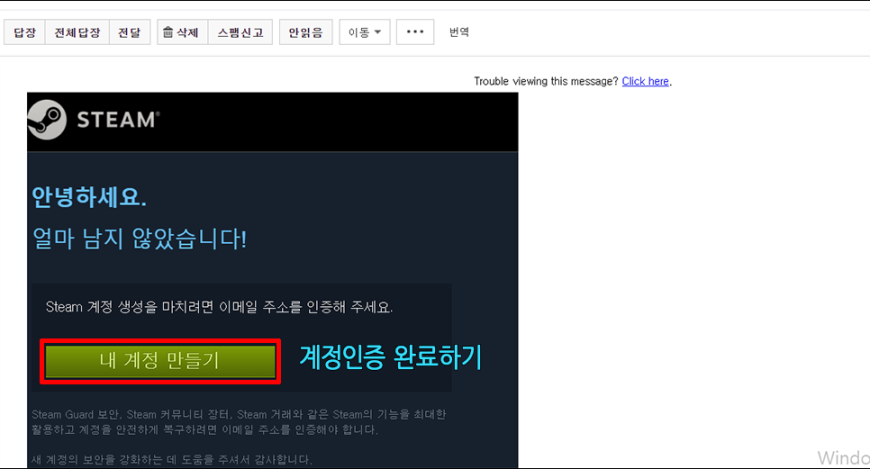Select the heading 얼마 남지 않았습니다!
The width and height of the screenshot is (870, 469).
139,239
